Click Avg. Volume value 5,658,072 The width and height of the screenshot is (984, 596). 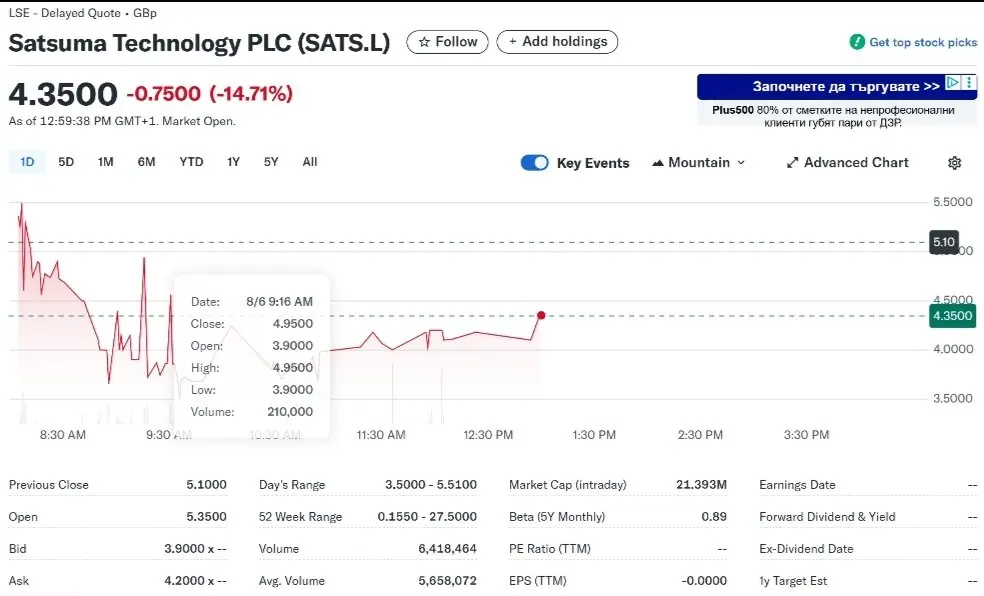[x=447, y=580]
